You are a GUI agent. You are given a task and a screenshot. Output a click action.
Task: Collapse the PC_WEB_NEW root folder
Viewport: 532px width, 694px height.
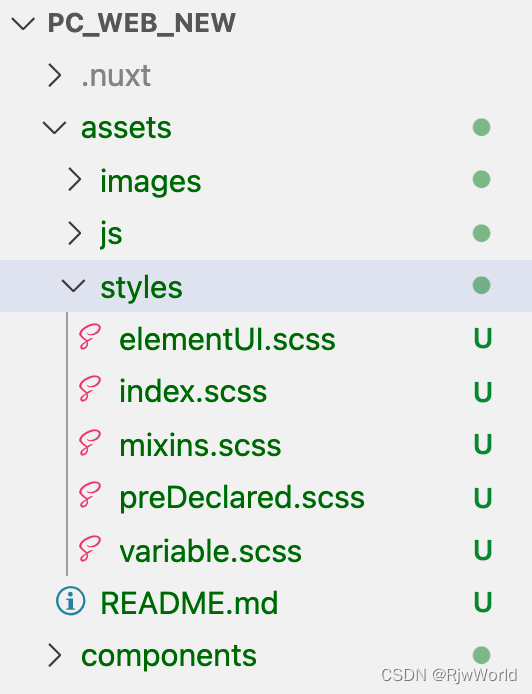point(23,23)
